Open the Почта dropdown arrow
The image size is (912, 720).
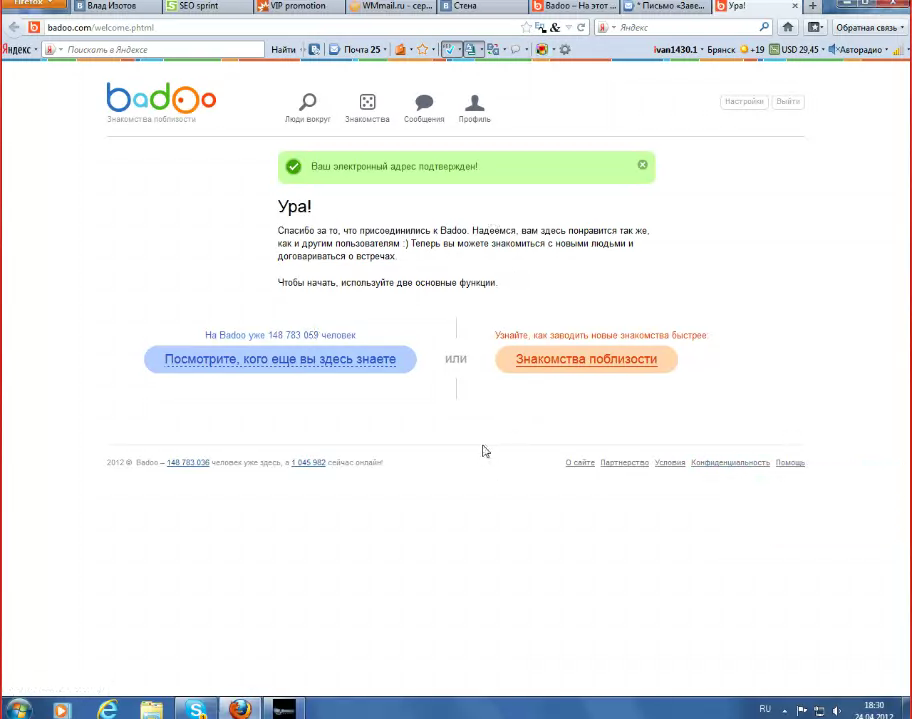385,49
